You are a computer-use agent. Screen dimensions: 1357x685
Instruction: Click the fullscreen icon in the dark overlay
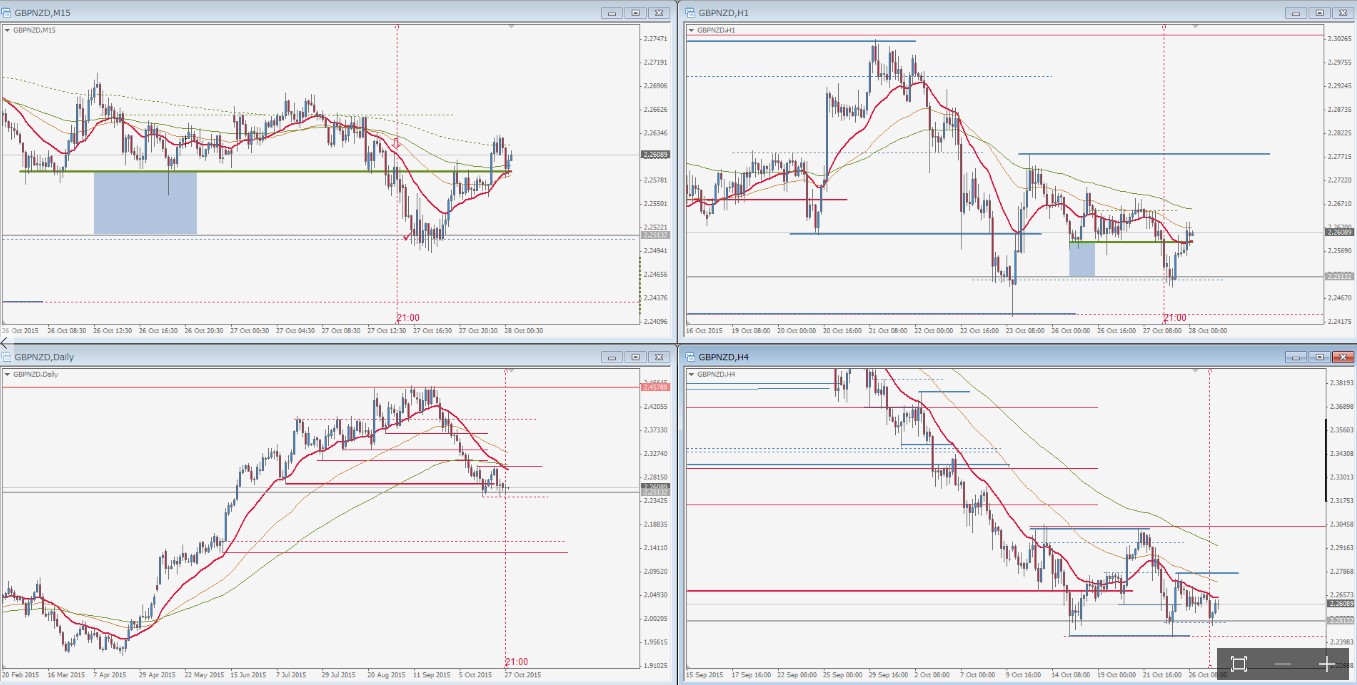coord(1238,665)
